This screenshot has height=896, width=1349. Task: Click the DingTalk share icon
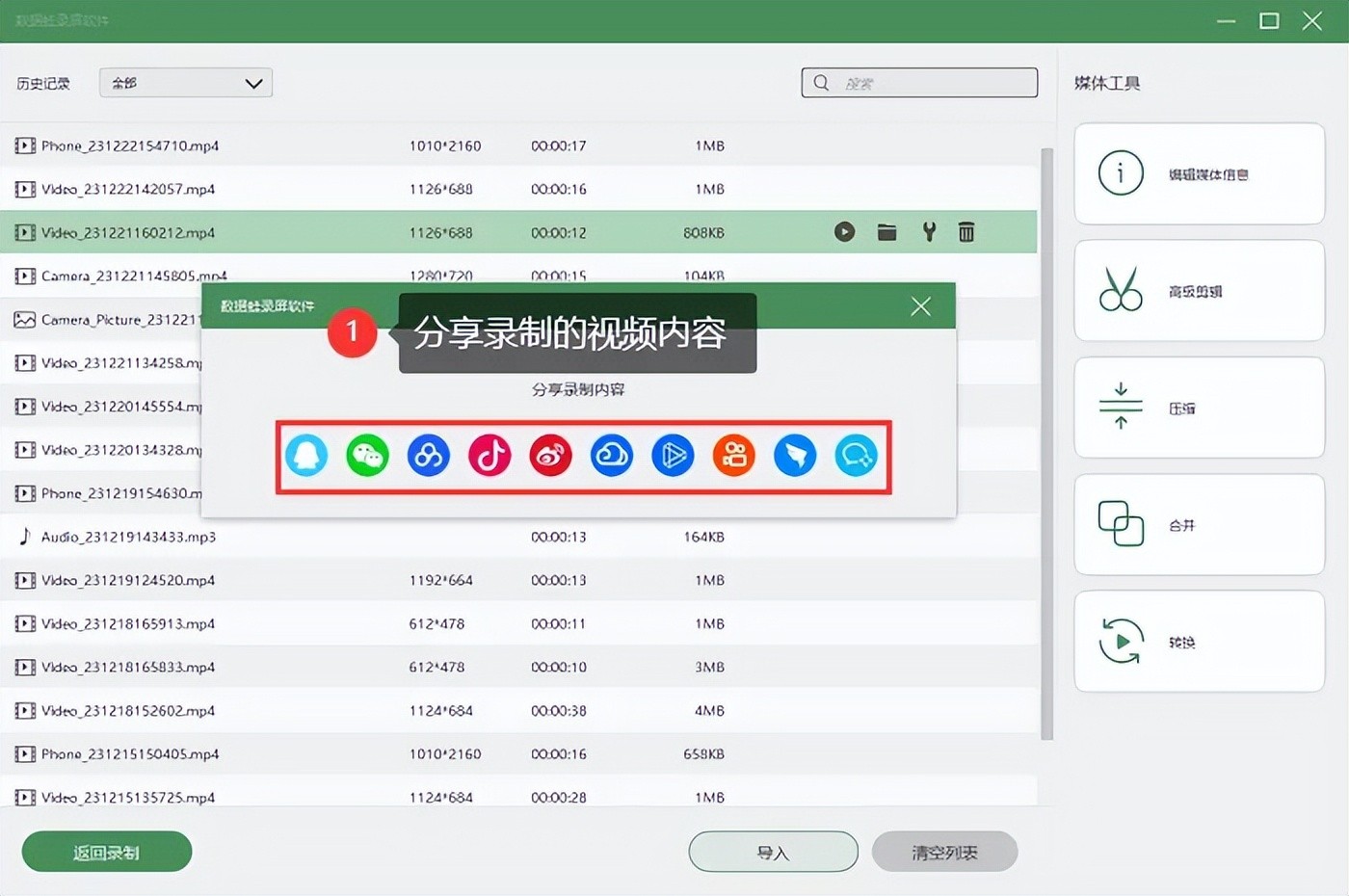pyautogui.click(x=795, y=456)
